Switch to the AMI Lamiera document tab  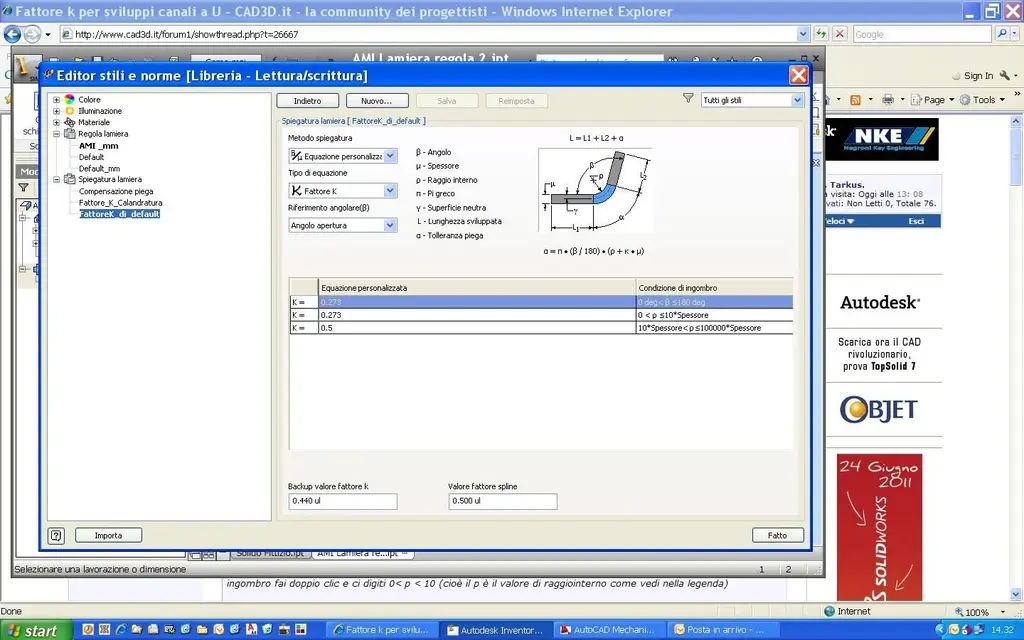[x=361, y=554]
